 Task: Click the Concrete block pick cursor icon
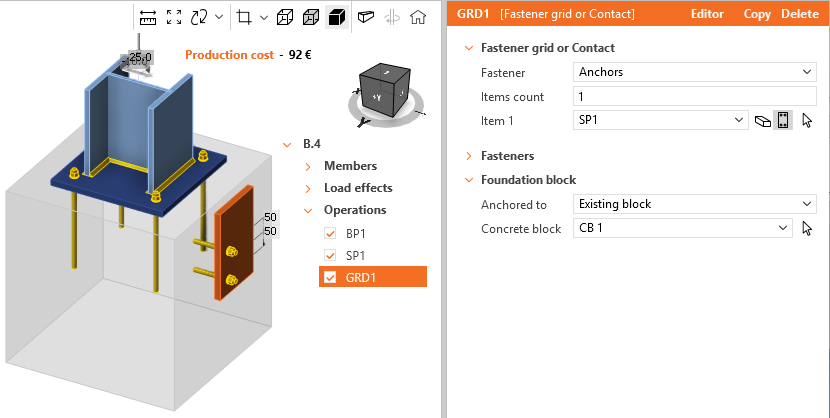(x=807, y=229)
